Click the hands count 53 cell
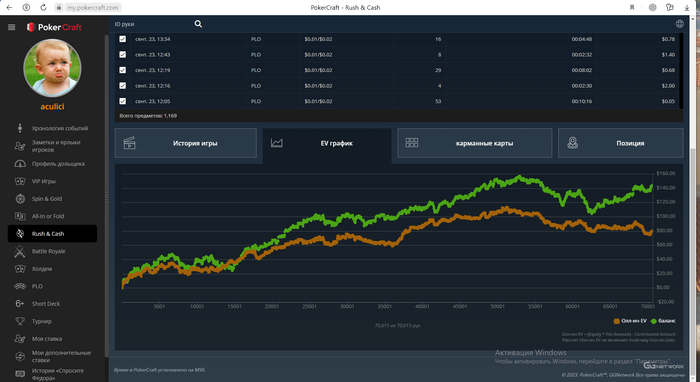The width and height of the screenshot is (700, 382). point(438,102)
